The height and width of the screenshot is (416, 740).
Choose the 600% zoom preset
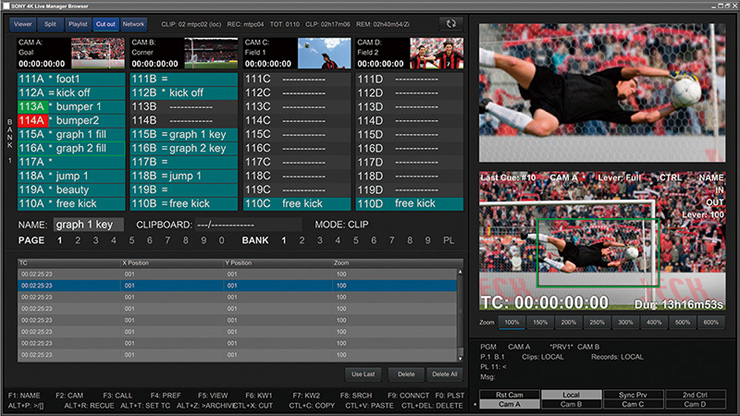711,322
